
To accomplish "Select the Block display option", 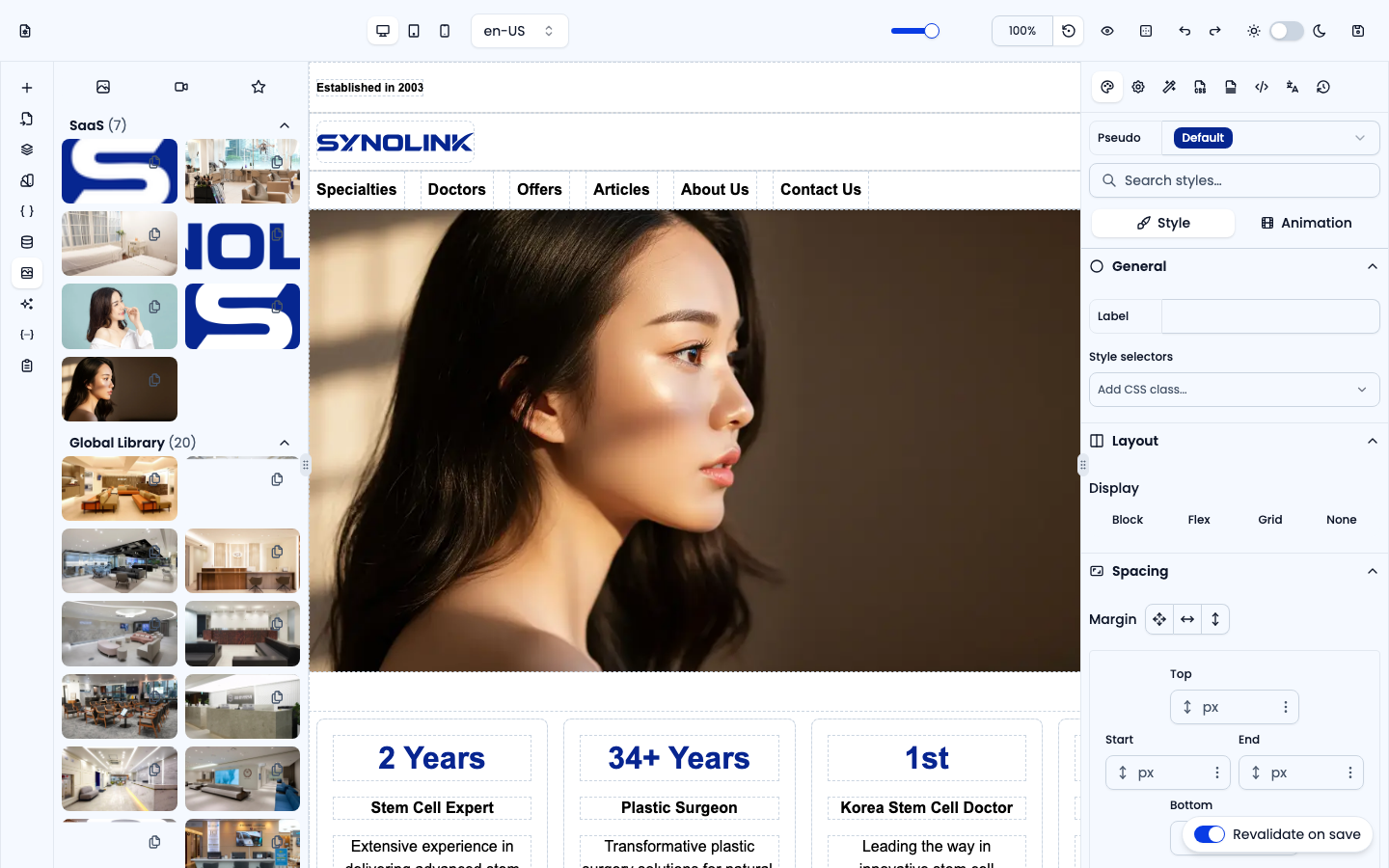I will tap(1128, 520).
